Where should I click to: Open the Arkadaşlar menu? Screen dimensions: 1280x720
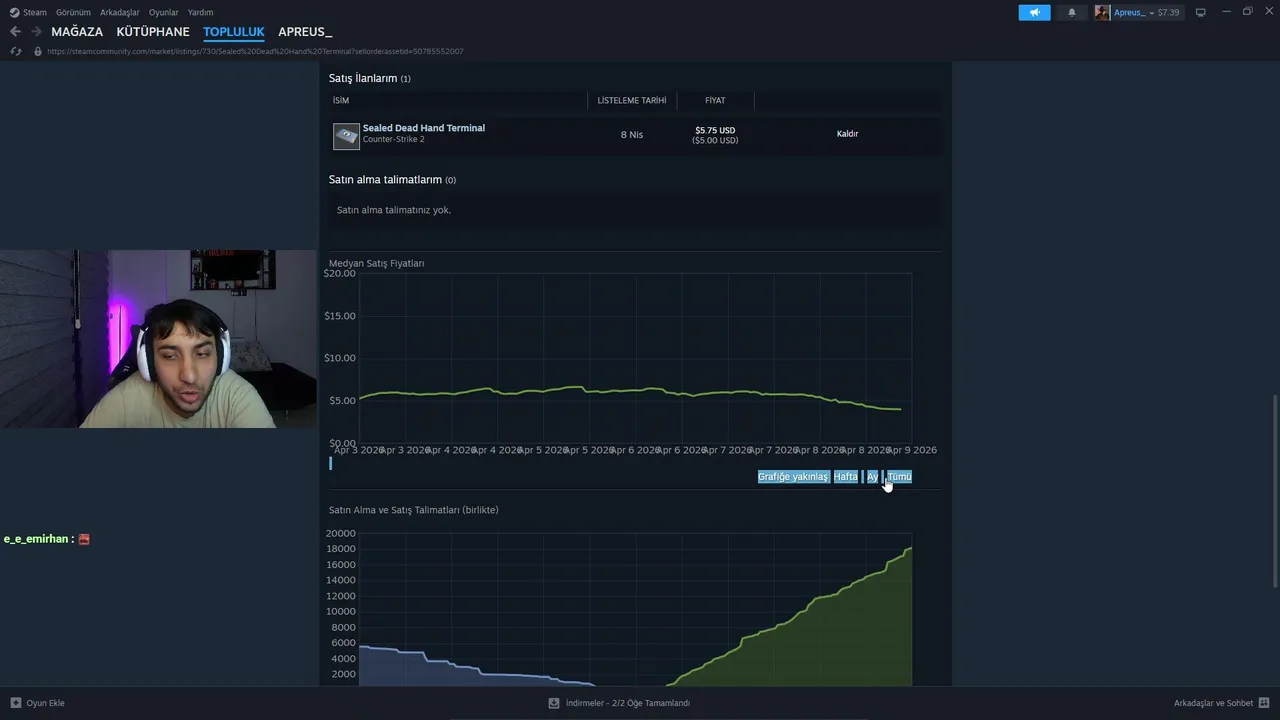[x=120, y=12]
